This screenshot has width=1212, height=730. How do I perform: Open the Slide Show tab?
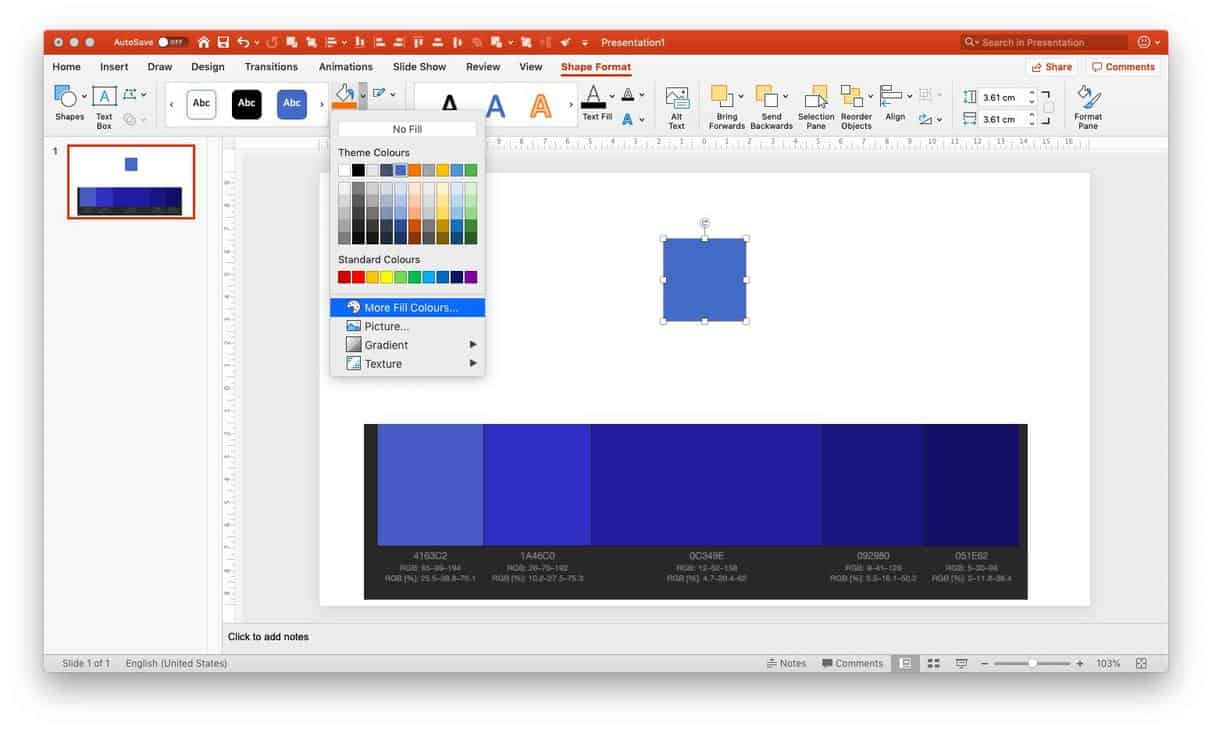pyautogui.click(x=419, y=67)
